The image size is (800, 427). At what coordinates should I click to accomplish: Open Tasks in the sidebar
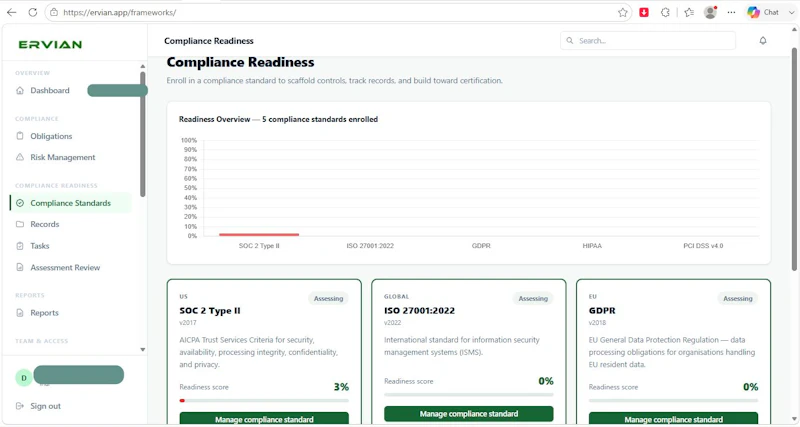[x=40, y=246]
